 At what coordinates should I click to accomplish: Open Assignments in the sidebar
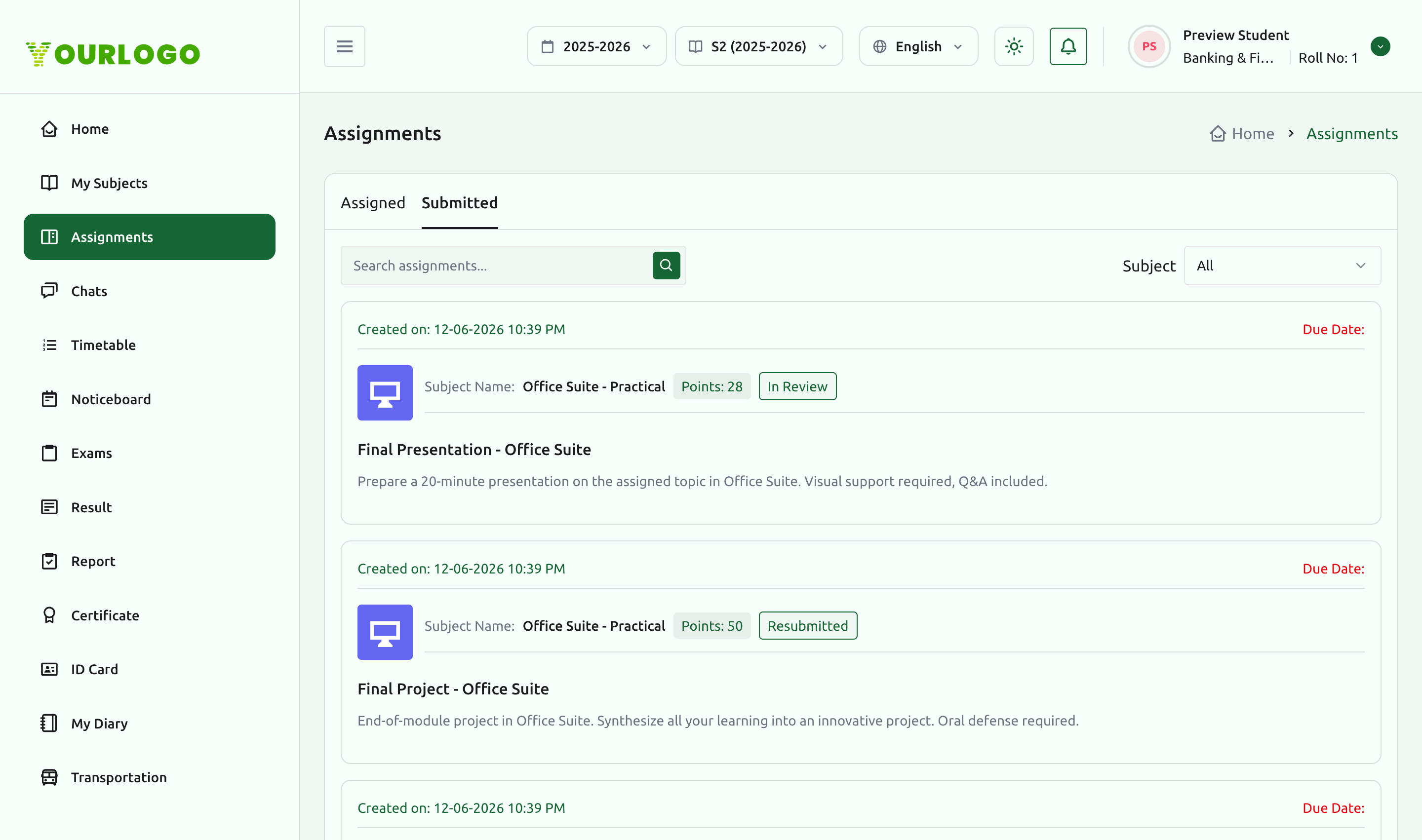point(150,236)
